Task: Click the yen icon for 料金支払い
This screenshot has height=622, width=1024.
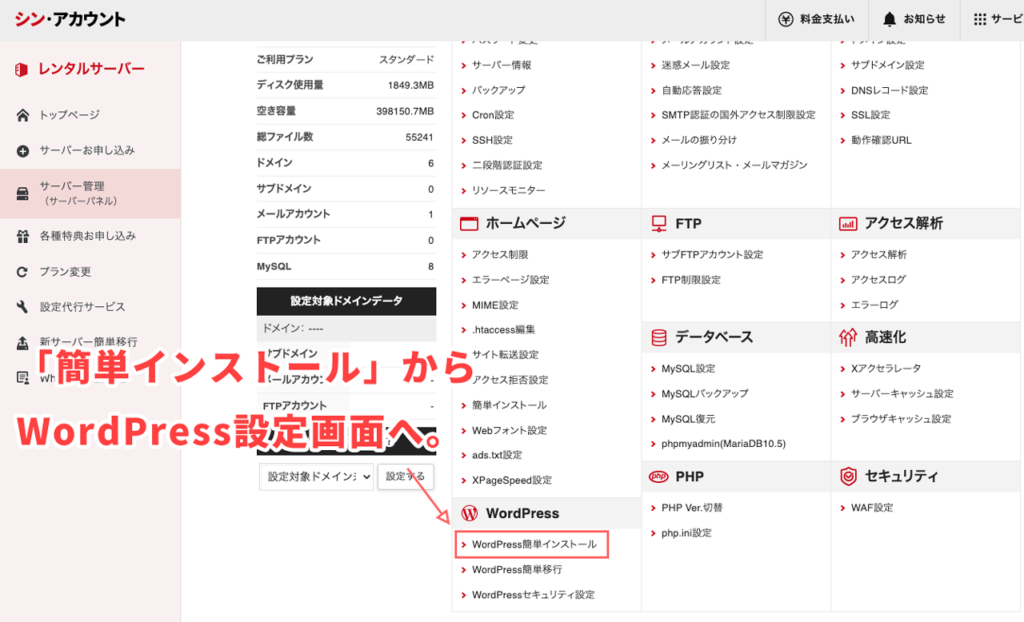Action: pyautogui.click(x=785, y=20)
